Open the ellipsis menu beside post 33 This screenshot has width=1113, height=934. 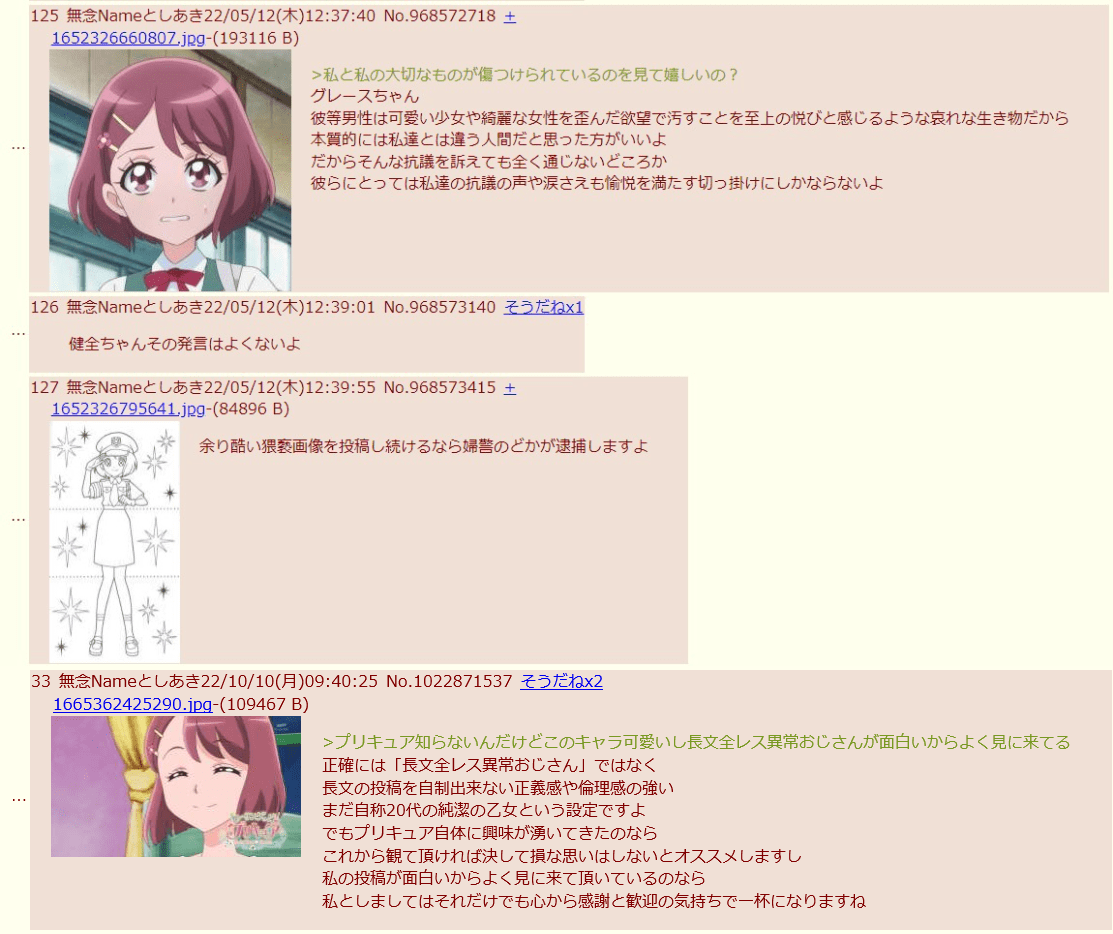(18, 799)
